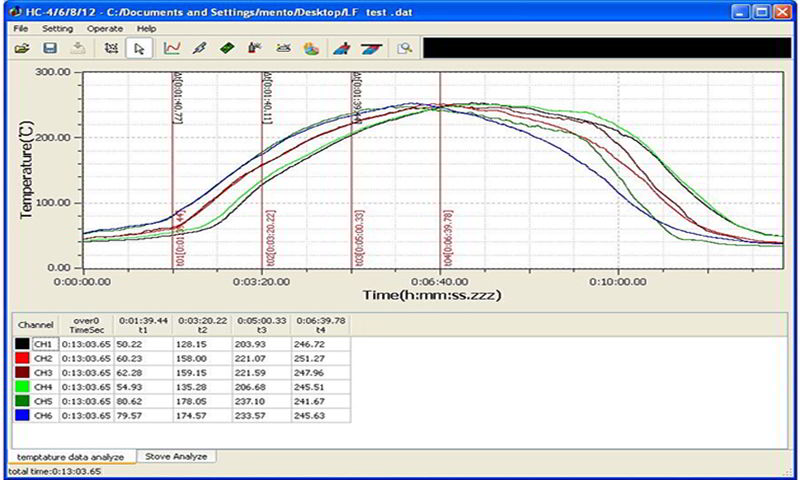Click the red bottle-shaped toolbar icon
This screenshot has height=480, width=800.
(x=254, y=48)
